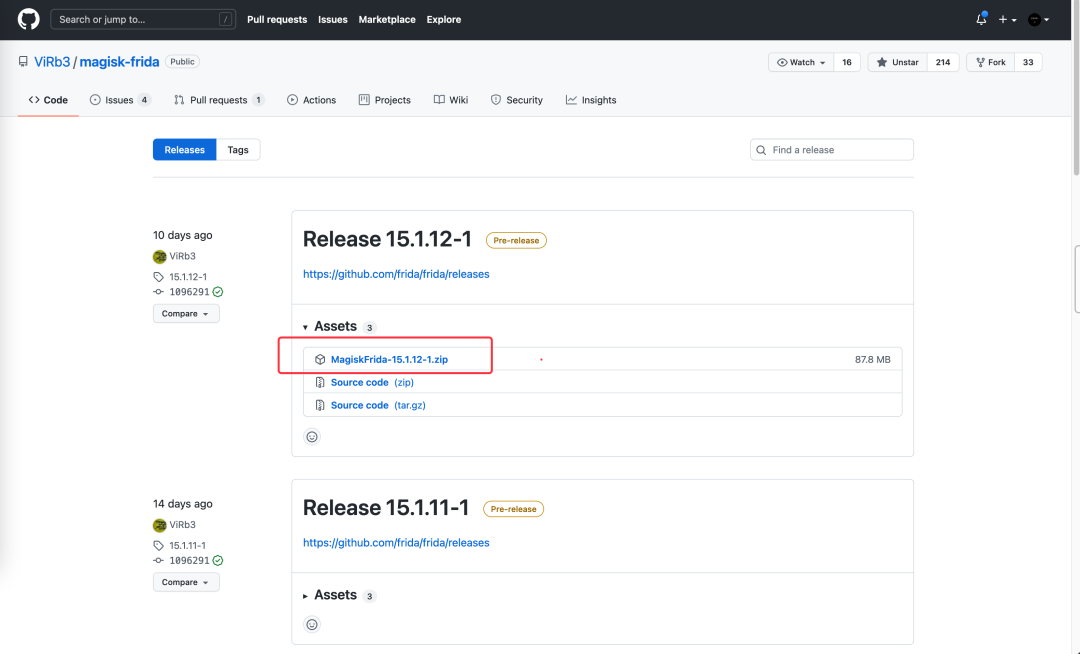Viewport: 1080px width, 654px height.
Task: Click the Unstar button
Action: [897, 62]
